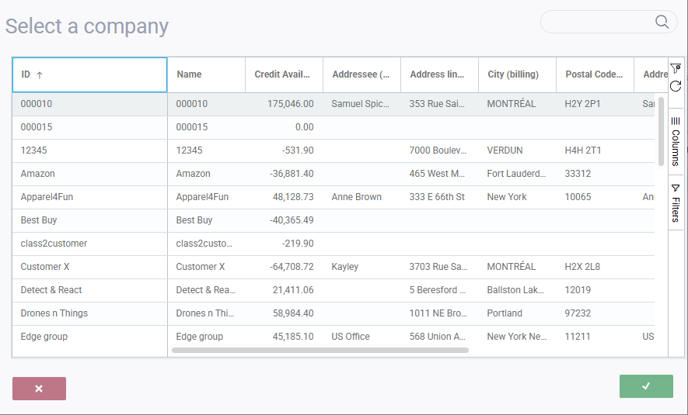This screenshot has width=688, height=415.
Task: Sort by the ID column header
Action: pyautogui.click(x=90, y=75)
